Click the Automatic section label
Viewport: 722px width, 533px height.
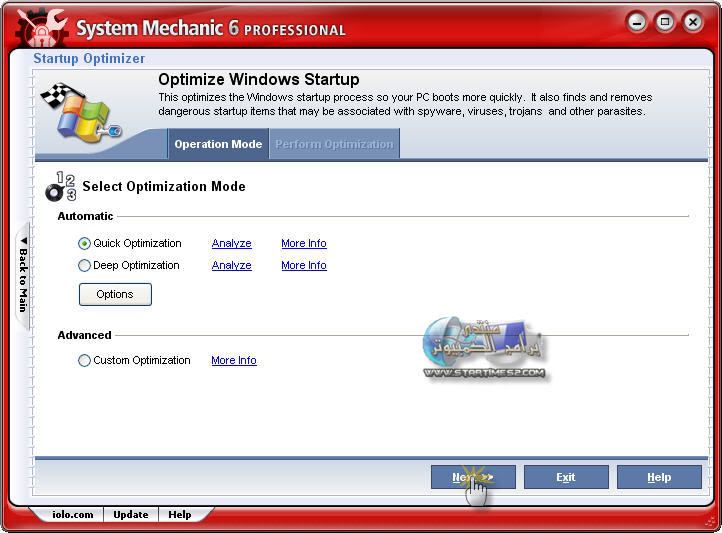coord(85,216)
